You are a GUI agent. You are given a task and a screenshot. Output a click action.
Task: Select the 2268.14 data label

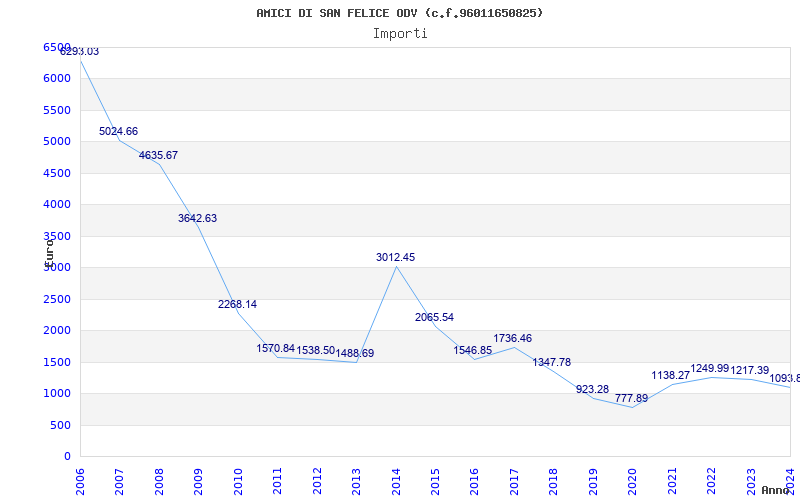point(237,305)
